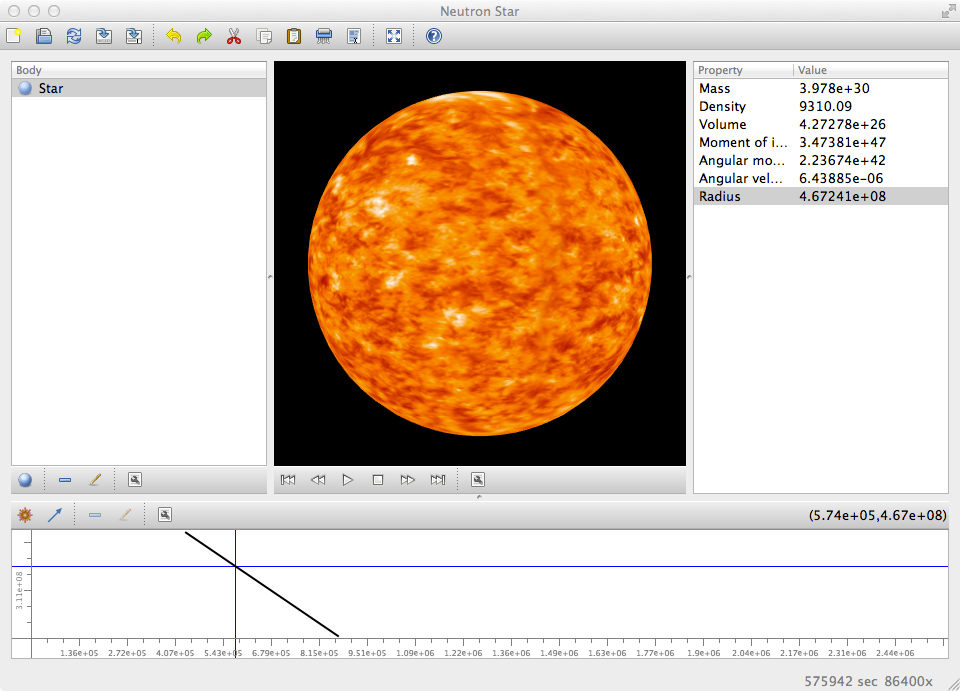Skip to the start of the simulation

coord(288,480)
